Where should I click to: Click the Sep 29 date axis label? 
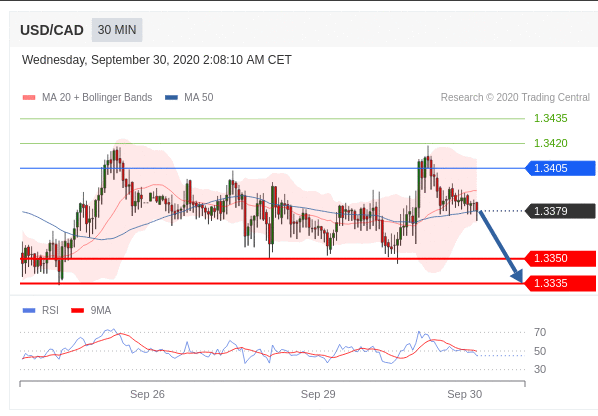[x=318, y=394]
